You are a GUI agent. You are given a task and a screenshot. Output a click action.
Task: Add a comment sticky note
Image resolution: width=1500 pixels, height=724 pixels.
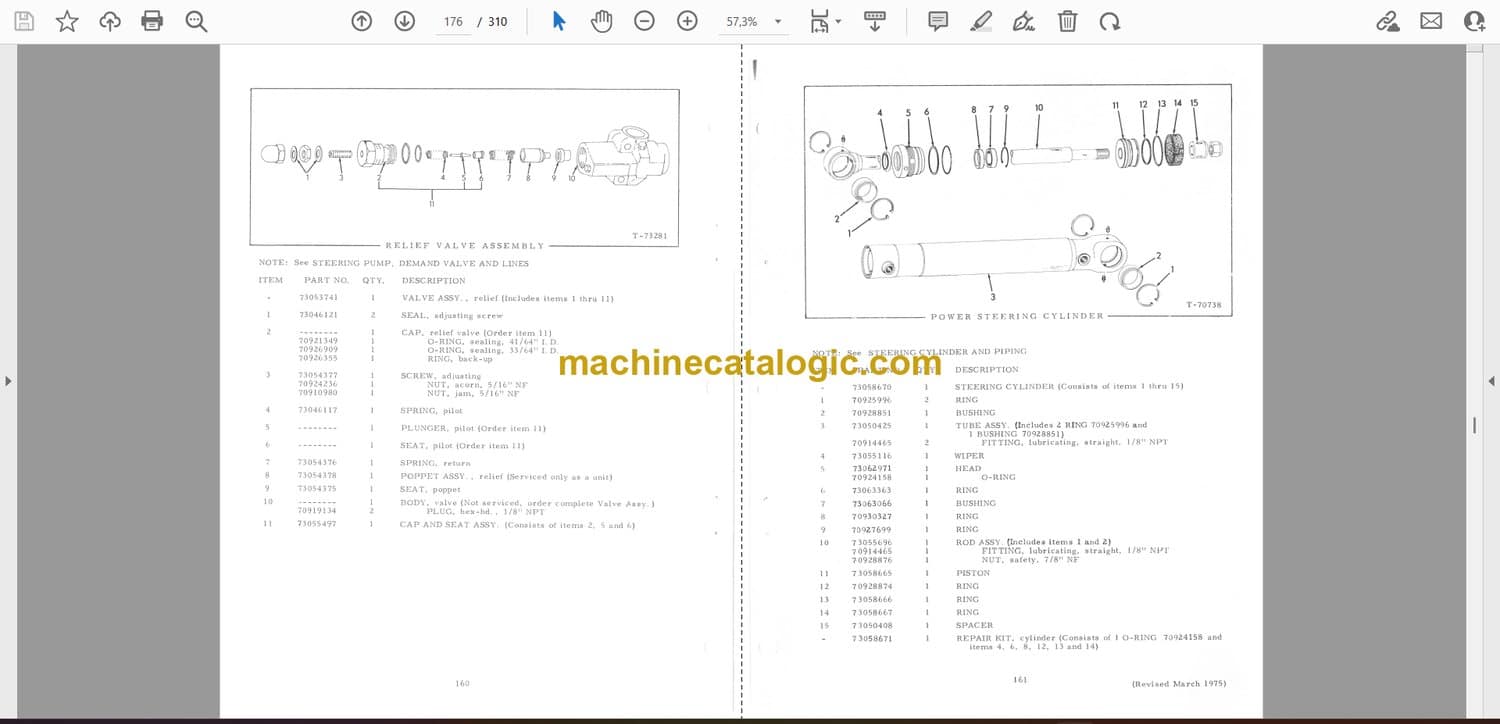coord(938,21)
